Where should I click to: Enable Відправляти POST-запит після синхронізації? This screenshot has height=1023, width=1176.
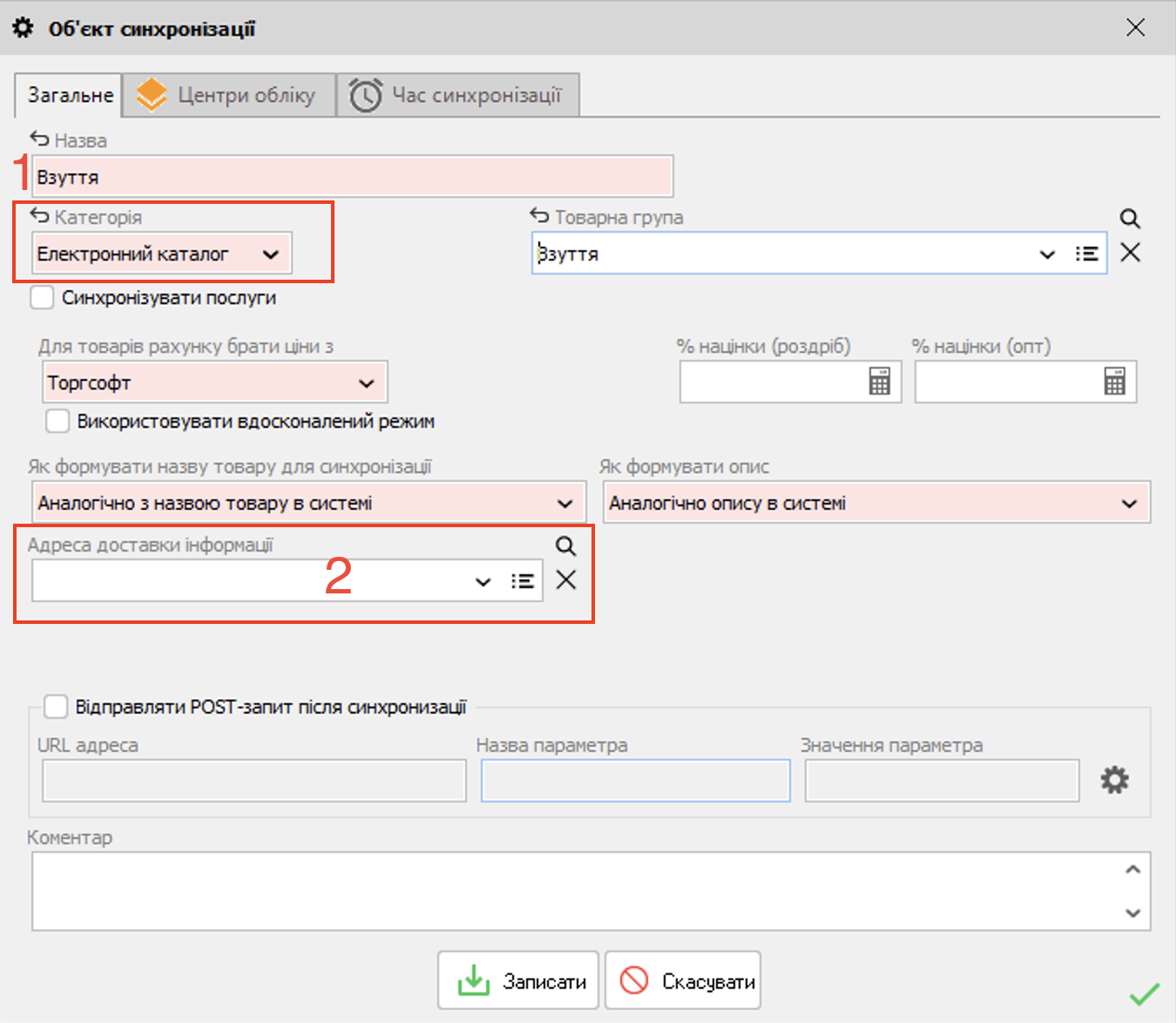pyautogui.click(x=56, y=707)
